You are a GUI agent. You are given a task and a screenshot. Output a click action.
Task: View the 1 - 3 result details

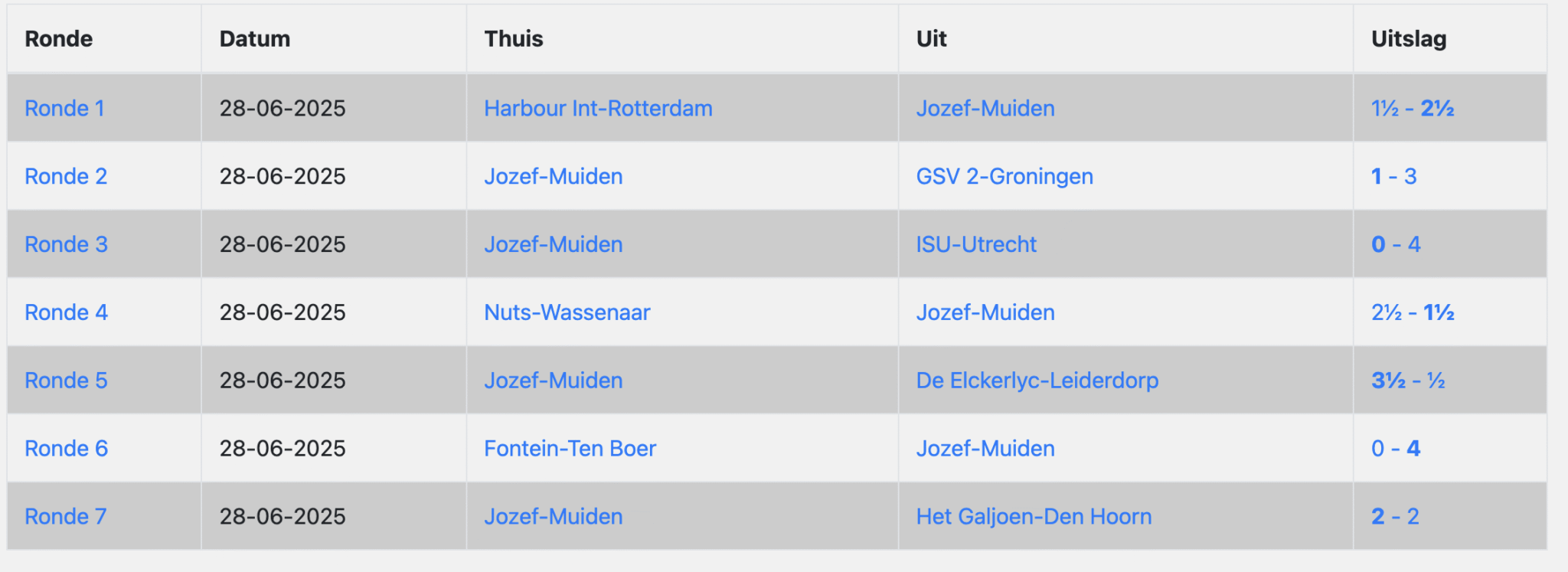point(1394,177)
